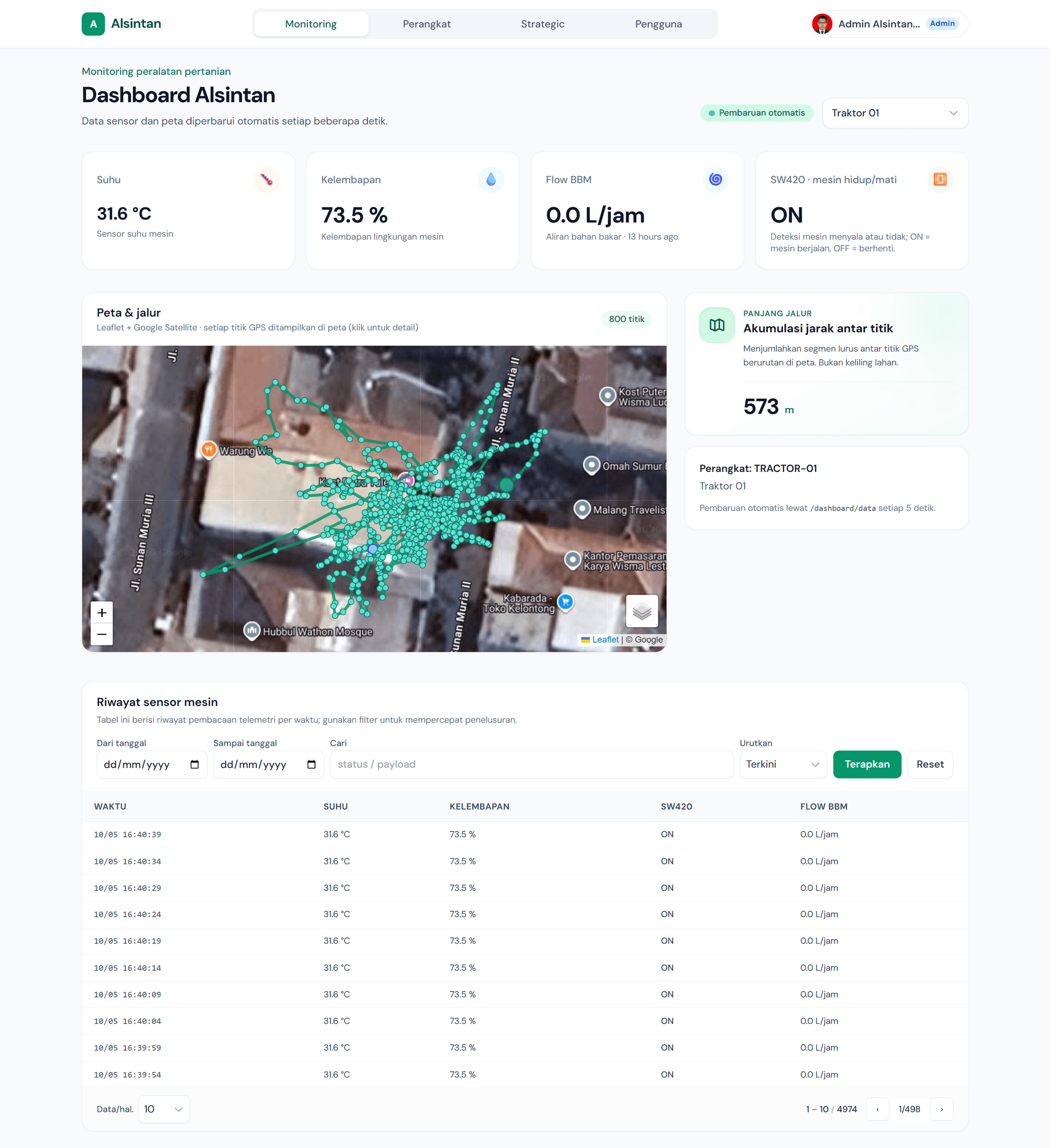
Task: Open the Traktor 01 device dropdown
Action: point(895,113)
